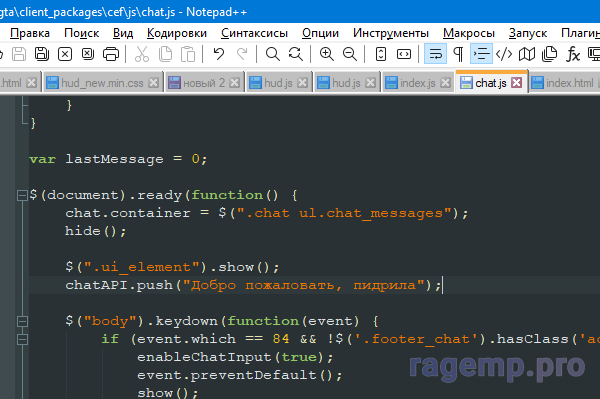Viewport: 600px width, 399px height.
Task: Open the Инструменты menu
Action: click(x=391, y=33)
